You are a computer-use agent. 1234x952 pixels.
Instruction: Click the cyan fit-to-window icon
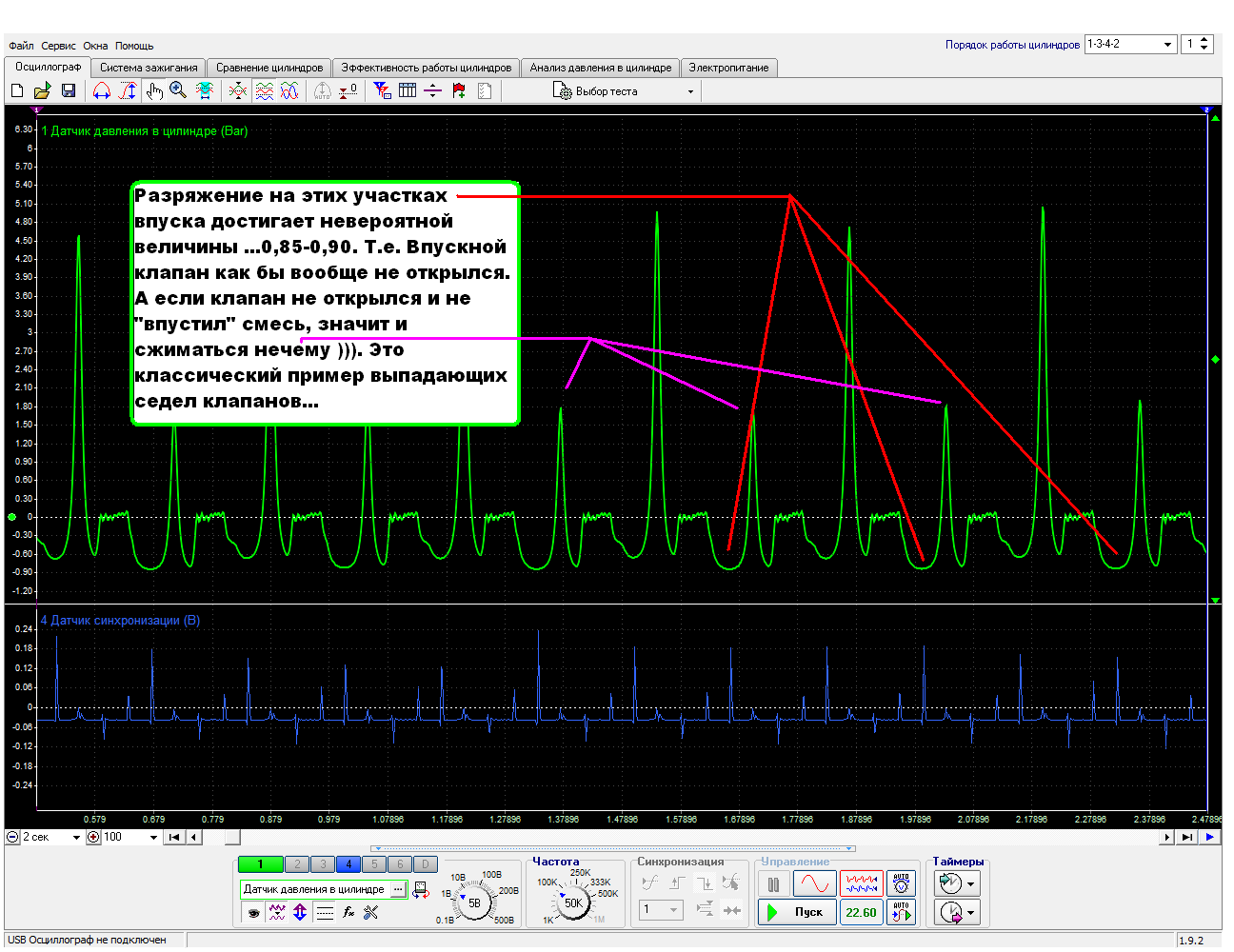pos(204,90)
